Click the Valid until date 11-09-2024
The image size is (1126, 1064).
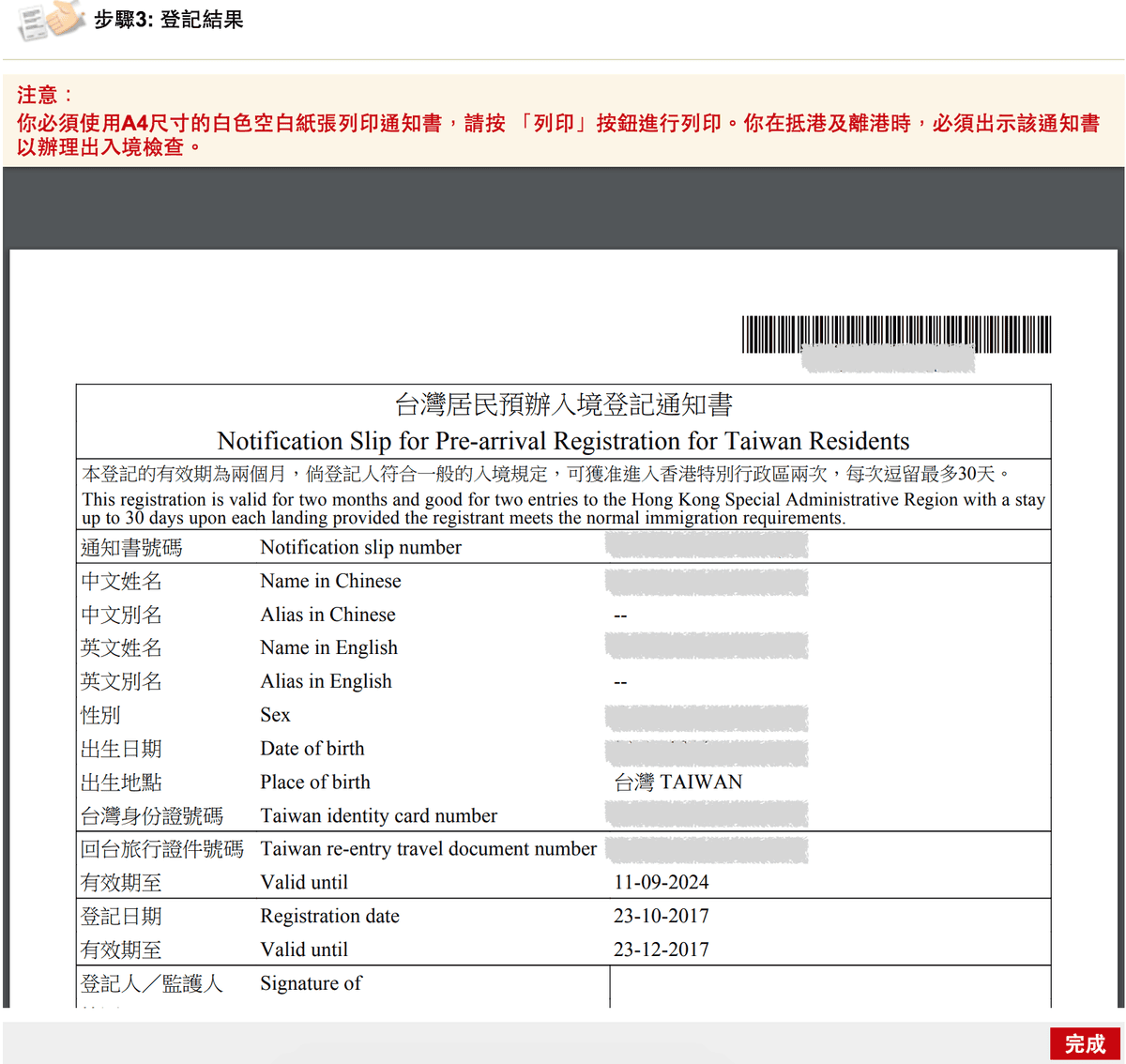pos(660,882)
